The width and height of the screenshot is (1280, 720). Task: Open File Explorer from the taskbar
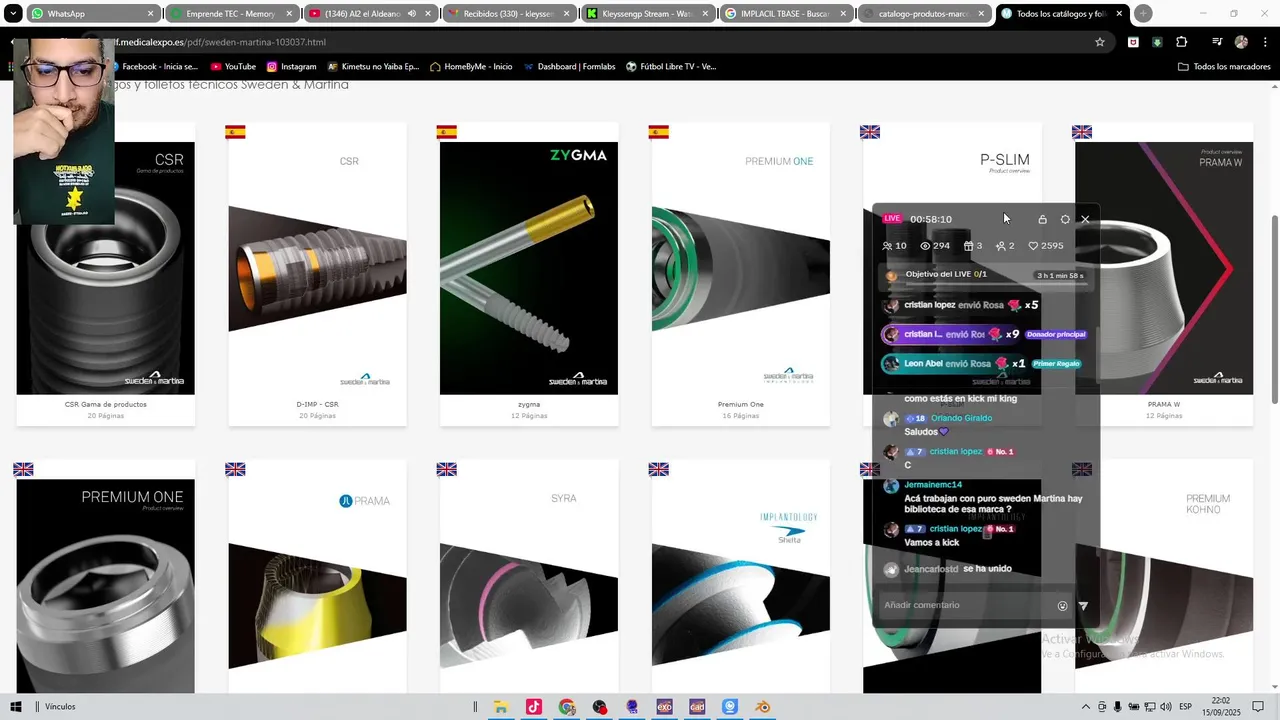click(x=501, y=707)
